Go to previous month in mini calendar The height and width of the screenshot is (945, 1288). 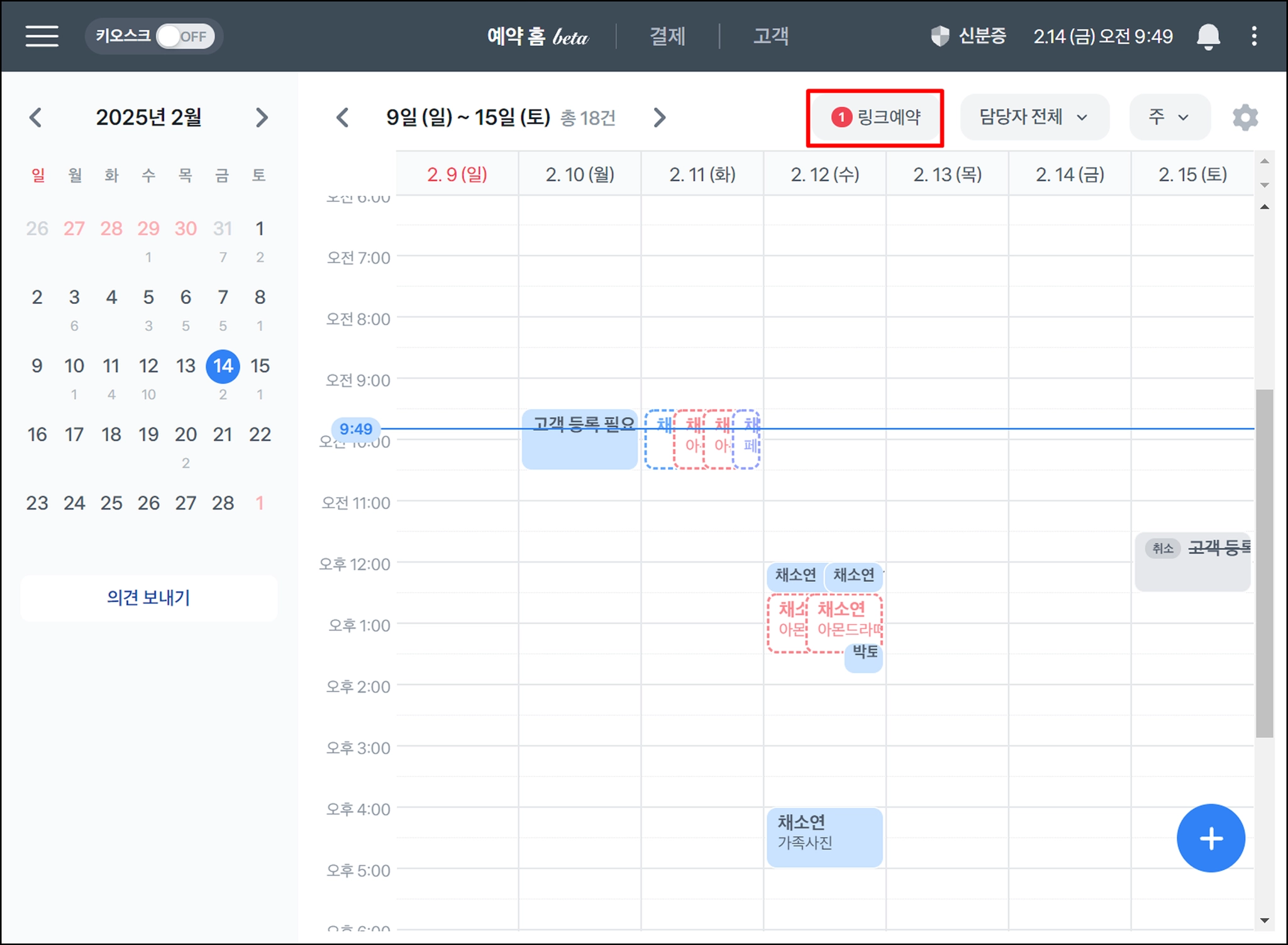(36, 118)
